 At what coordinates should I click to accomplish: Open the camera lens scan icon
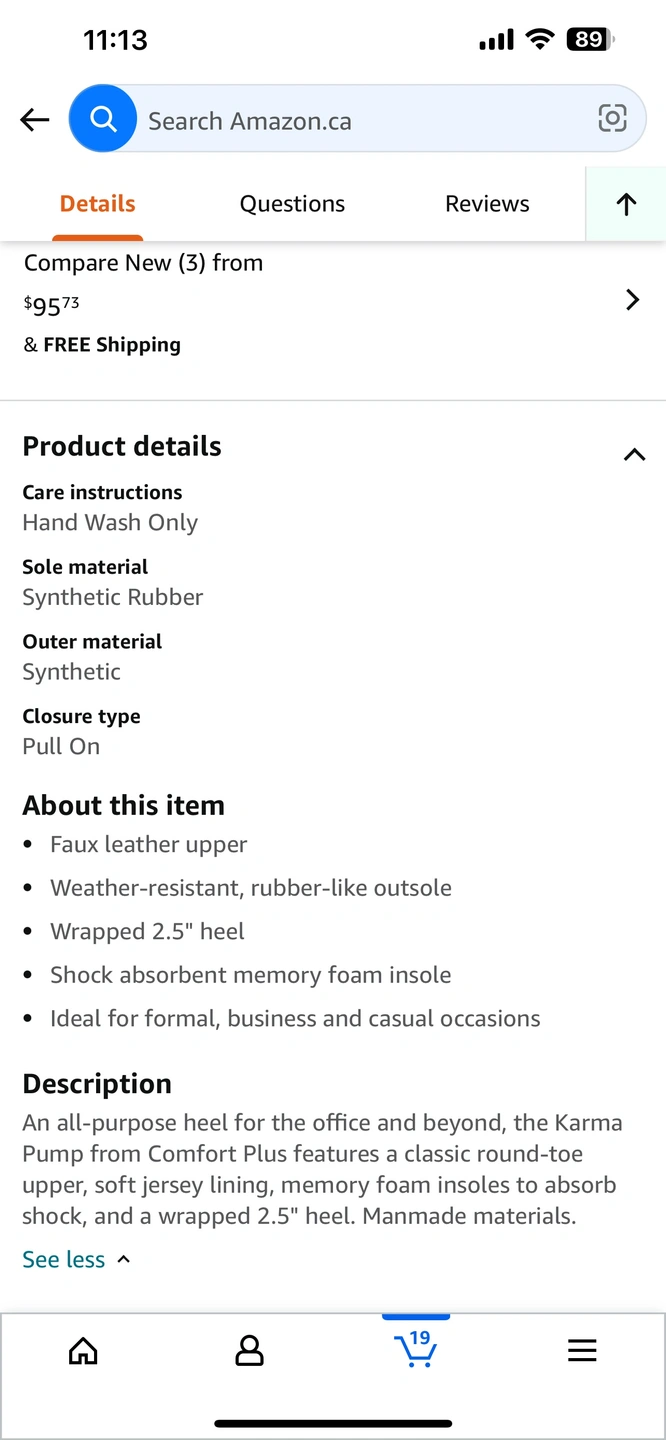(612, 119)
